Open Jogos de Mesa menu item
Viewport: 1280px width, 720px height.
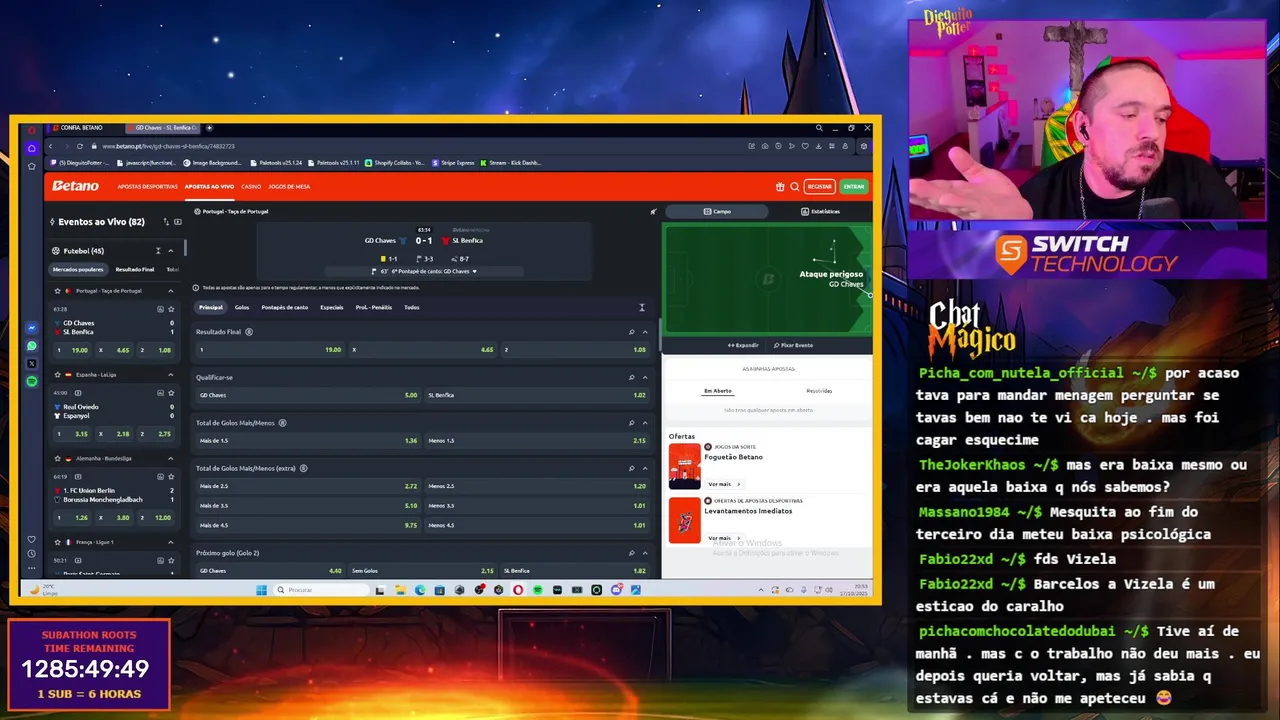click(289, 186)
